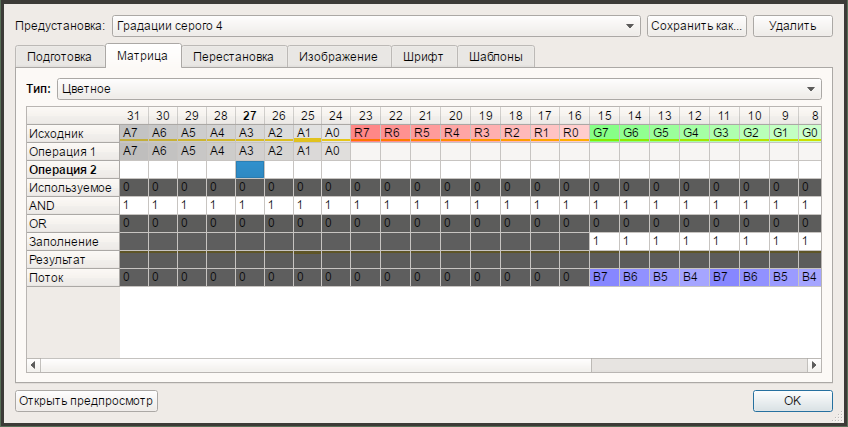This screenshot has height=427, width=848.
Task: Click Поток row value under column 31
Action: (x=134, y=277)
